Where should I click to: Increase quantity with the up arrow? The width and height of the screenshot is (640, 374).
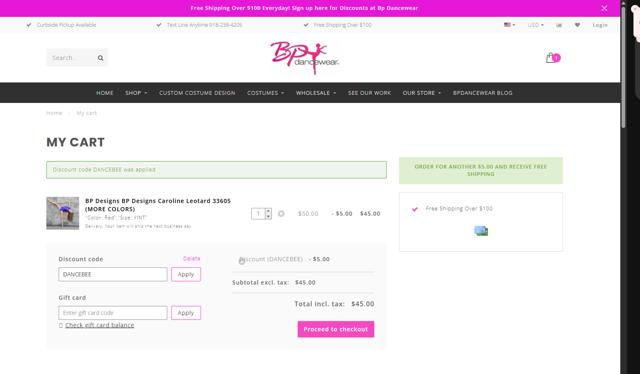[x=268, y=211]
